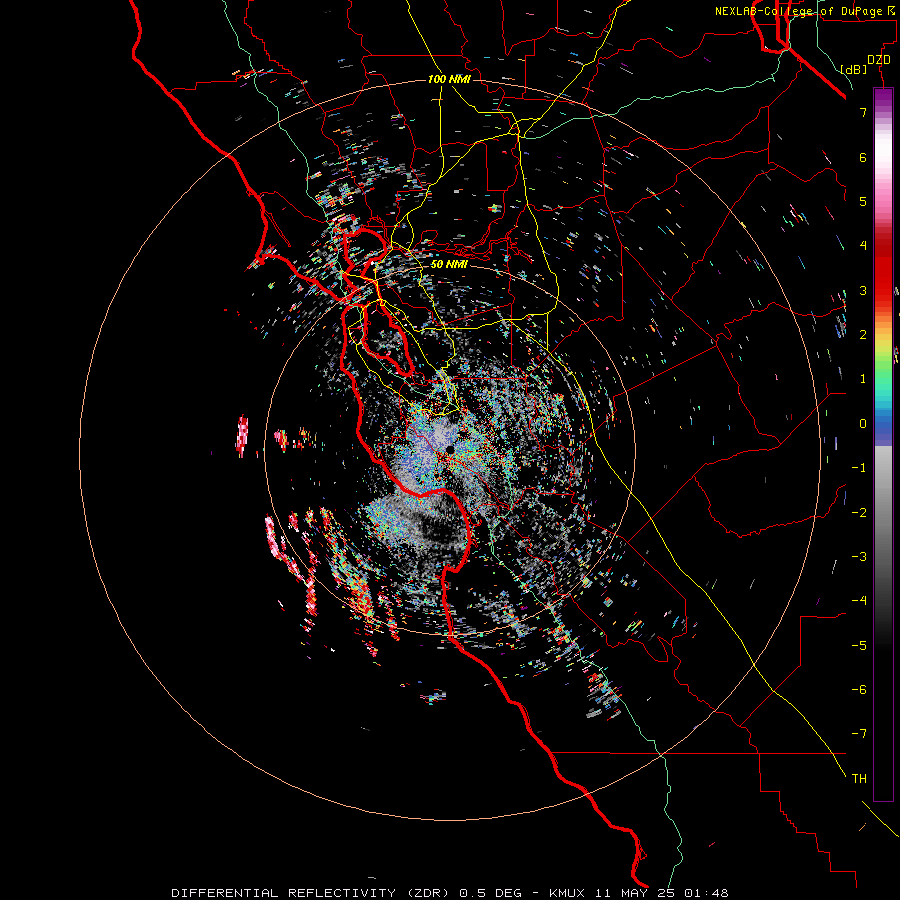Click the "-2" tick label on the scale

click(x=859, y=513)
